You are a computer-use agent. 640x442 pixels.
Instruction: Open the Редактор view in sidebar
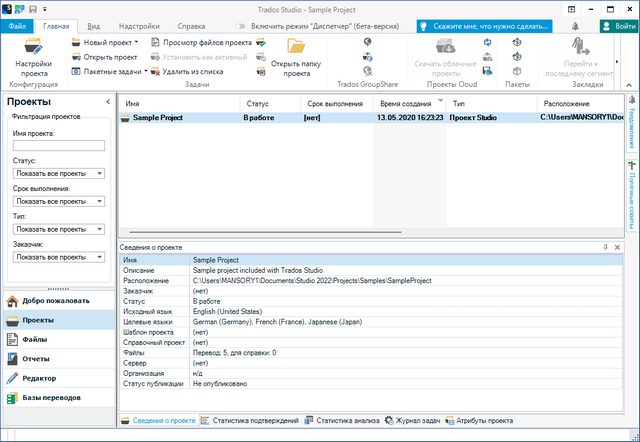39,378
